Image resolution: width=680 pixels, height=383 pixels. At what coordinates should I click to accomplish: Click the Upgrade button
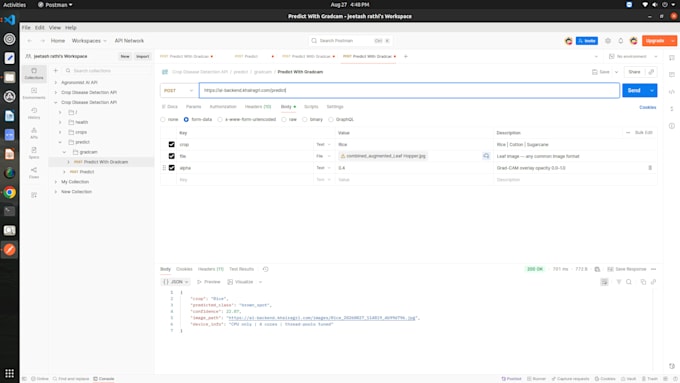point(655,41)
